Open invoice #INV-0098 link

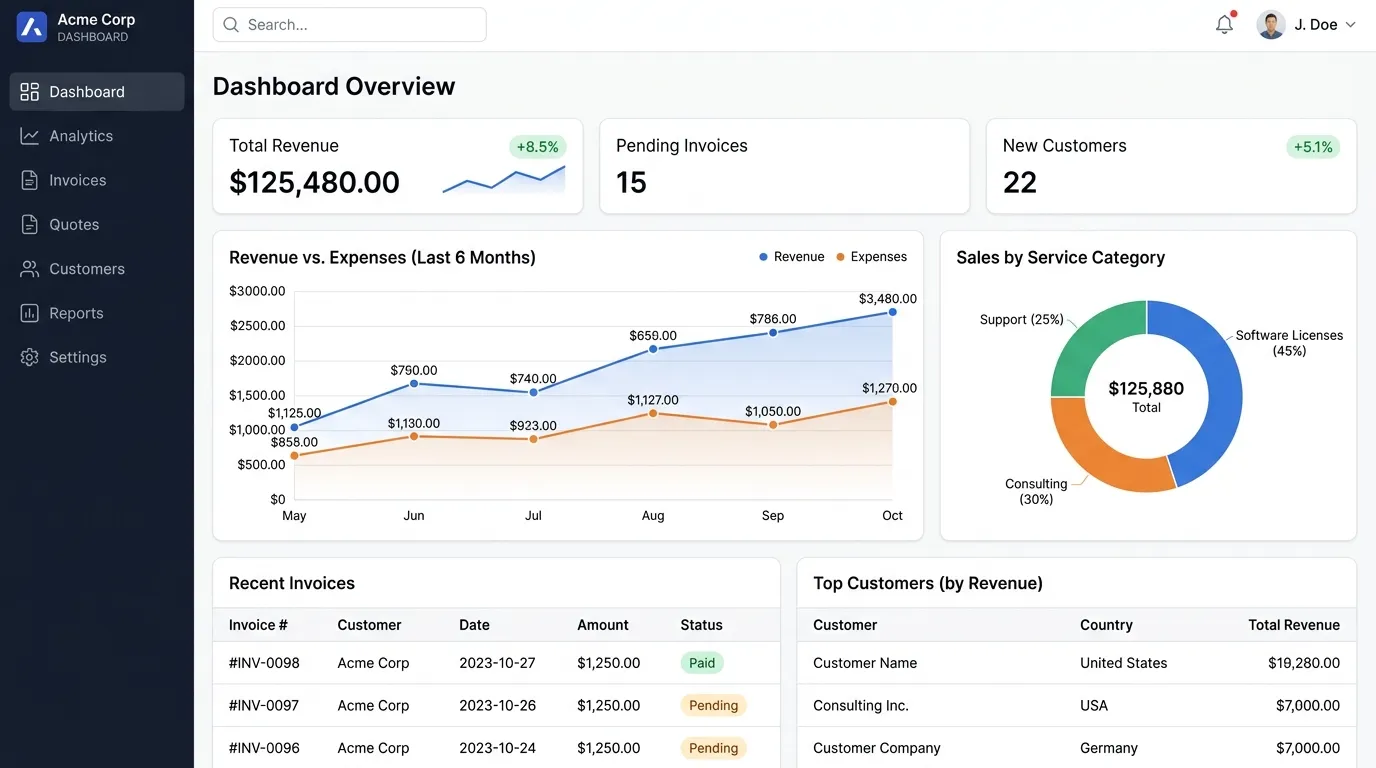coord(264,663)
